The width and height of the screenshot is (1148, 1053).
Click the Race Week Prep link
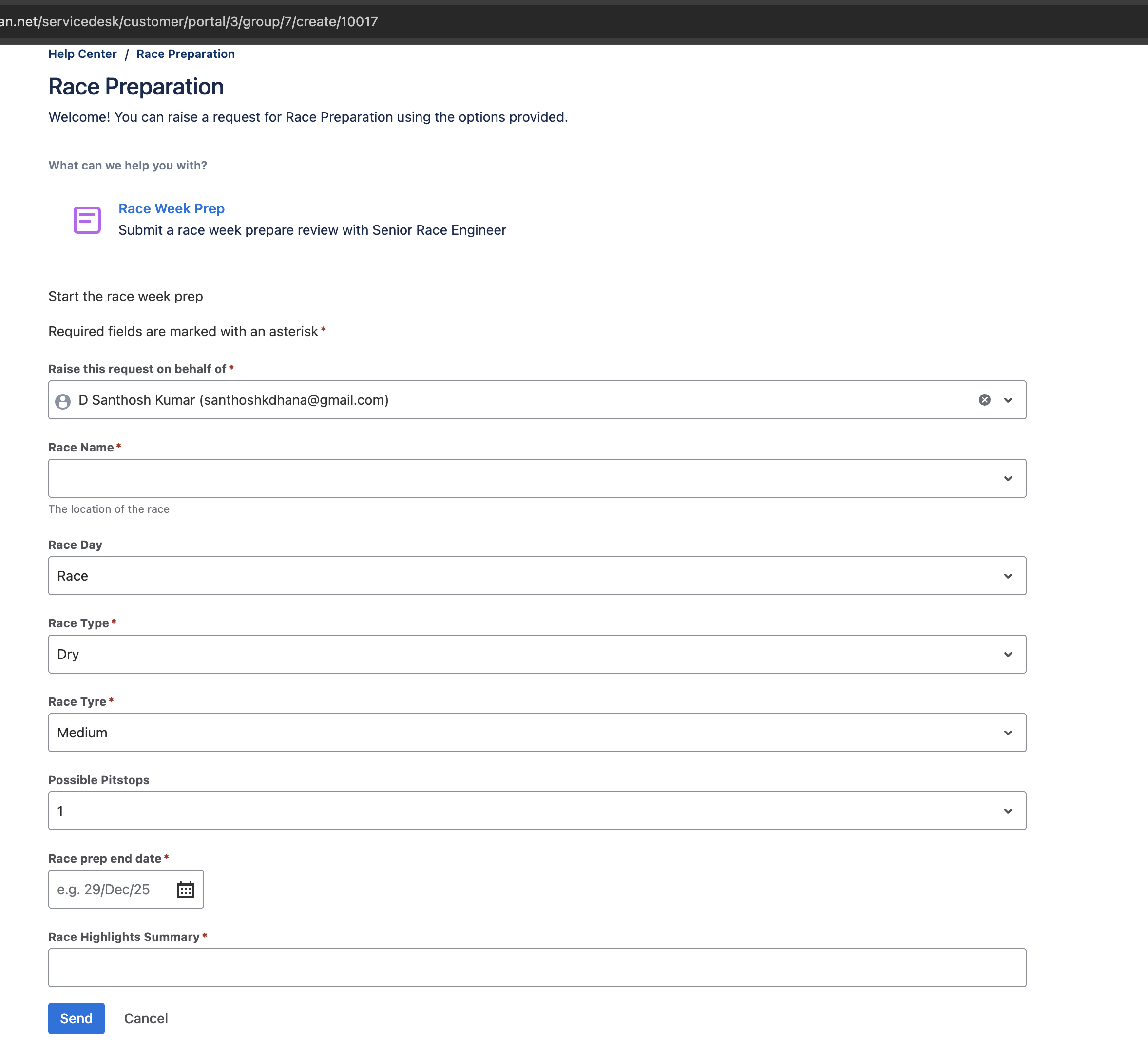(171, 208)
